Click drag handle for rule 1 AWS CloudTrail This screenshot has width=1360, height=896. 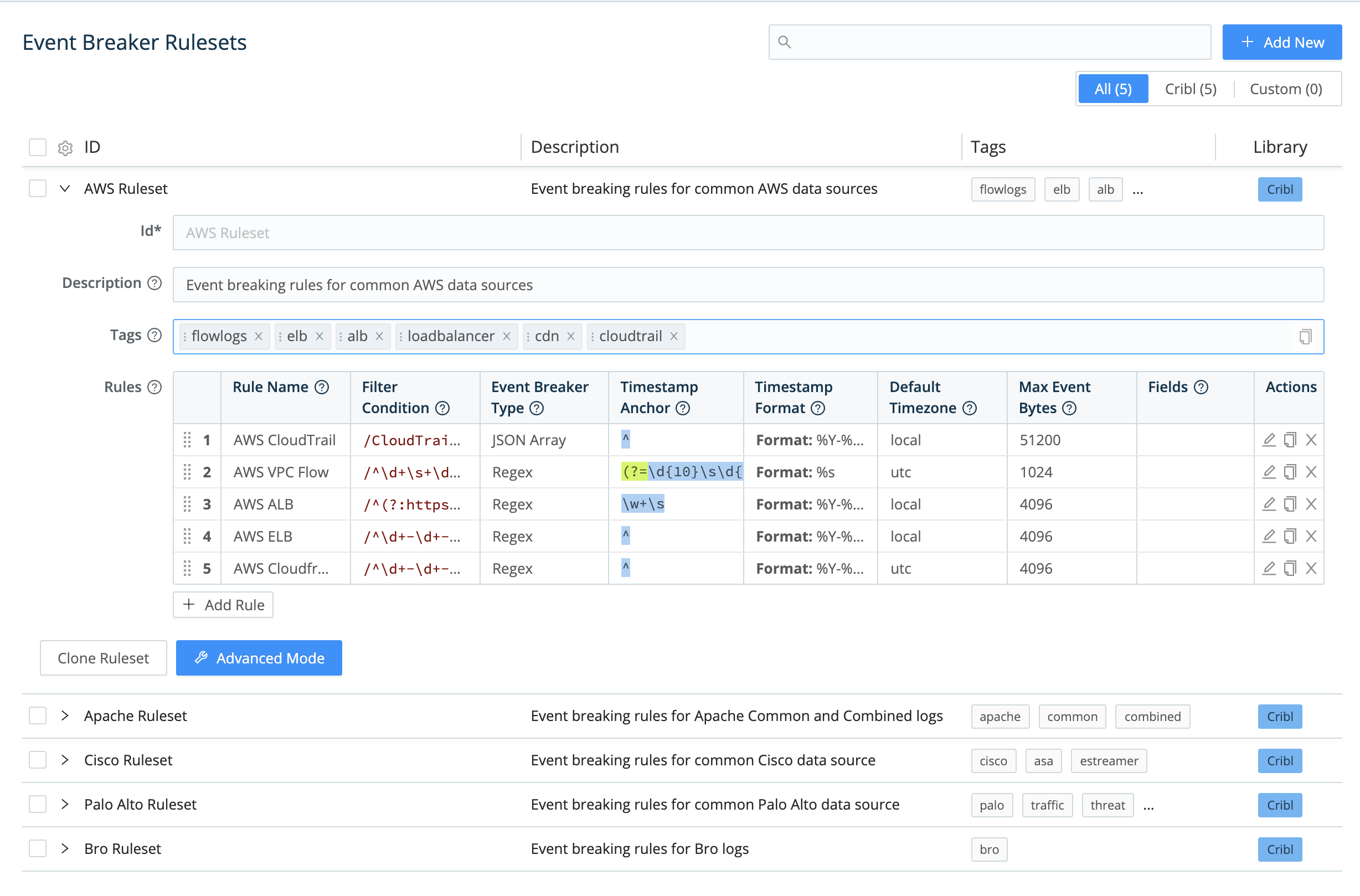pos(187,440)
